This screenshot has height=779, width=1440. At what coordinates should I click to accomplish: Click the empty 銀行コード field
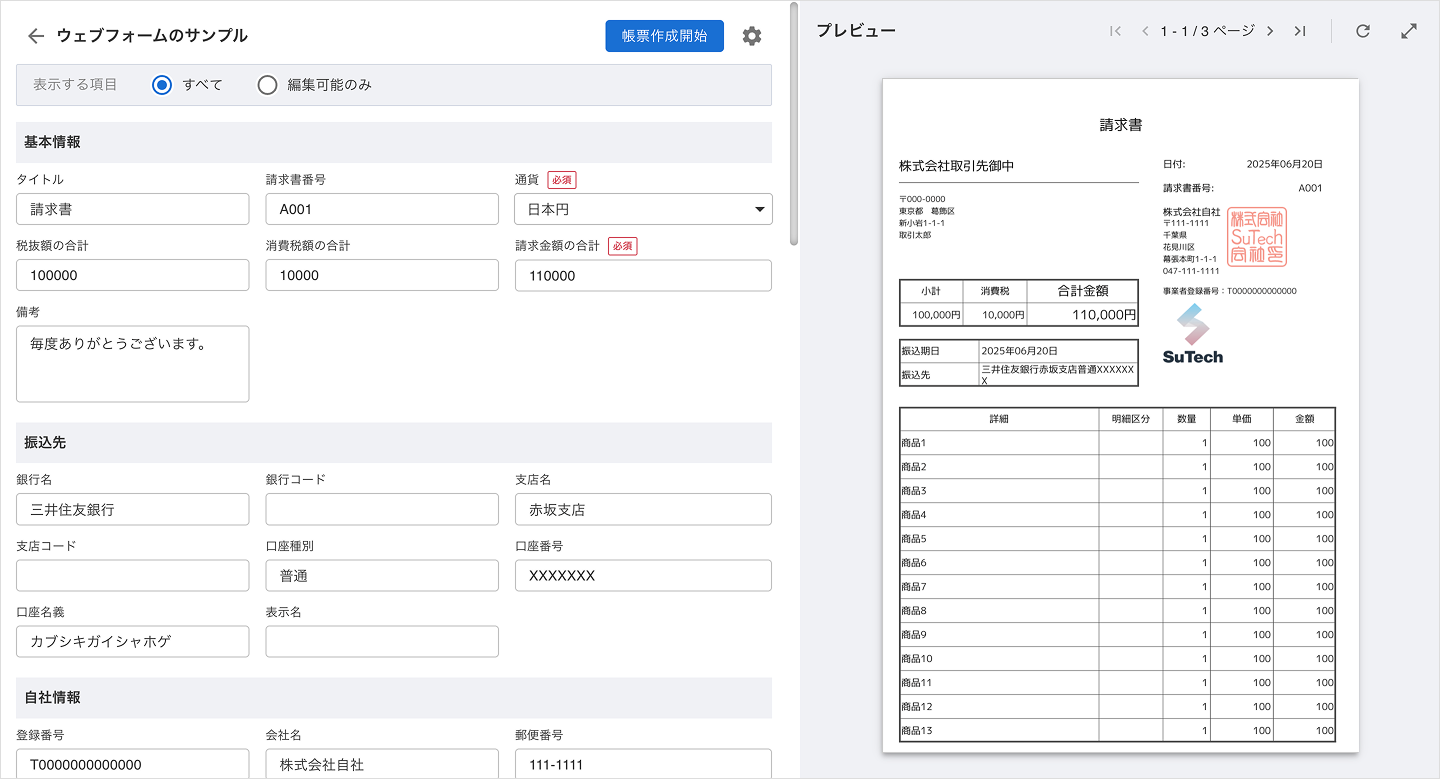(x=382, y=509)
